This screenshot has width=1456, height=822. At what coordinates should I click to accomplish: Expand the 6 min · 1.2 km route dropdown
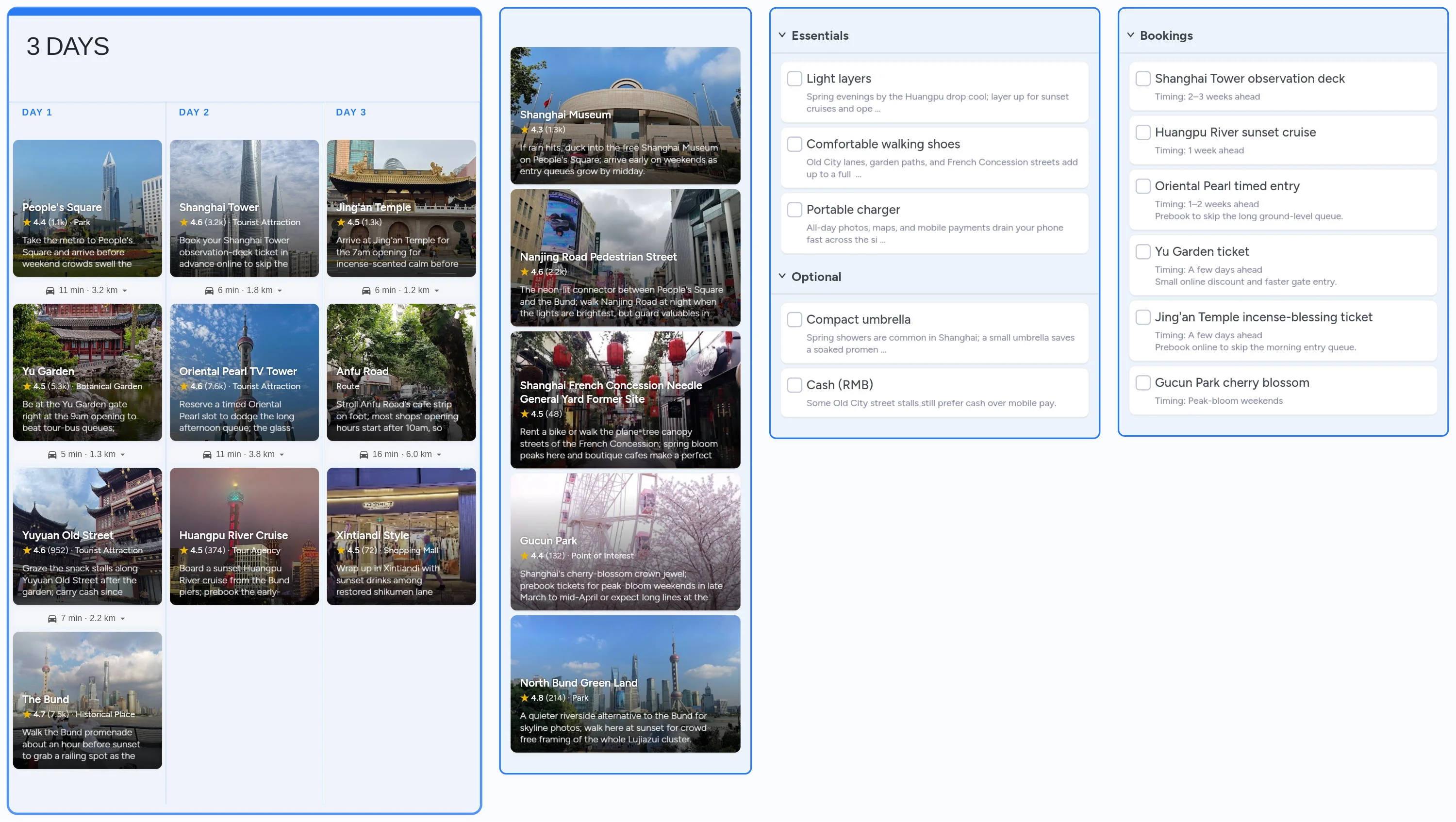coord(437,291)
